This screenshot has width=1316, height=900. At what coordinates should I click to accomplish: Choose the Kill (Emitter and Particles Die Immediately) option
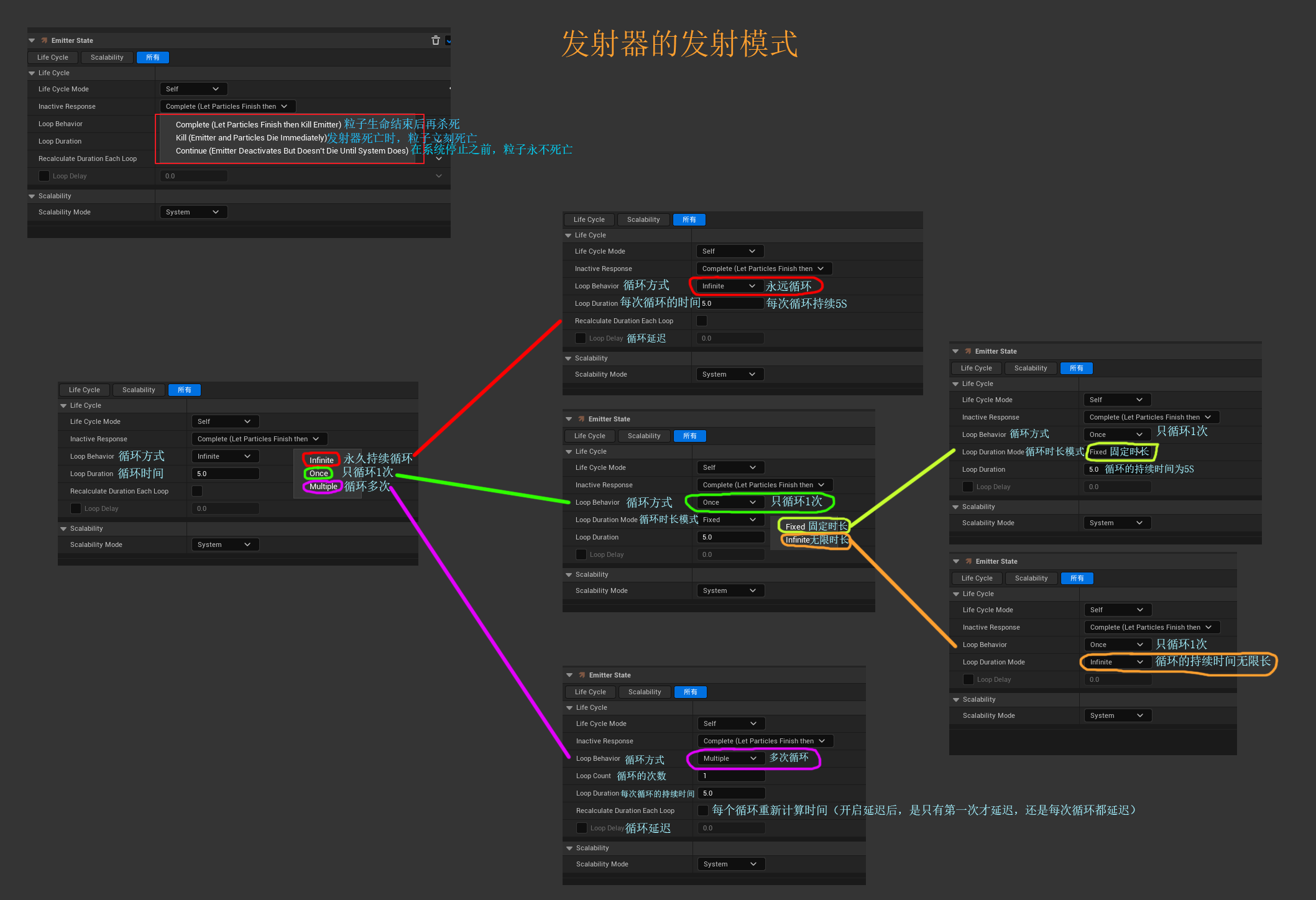(x=251, y=138)
